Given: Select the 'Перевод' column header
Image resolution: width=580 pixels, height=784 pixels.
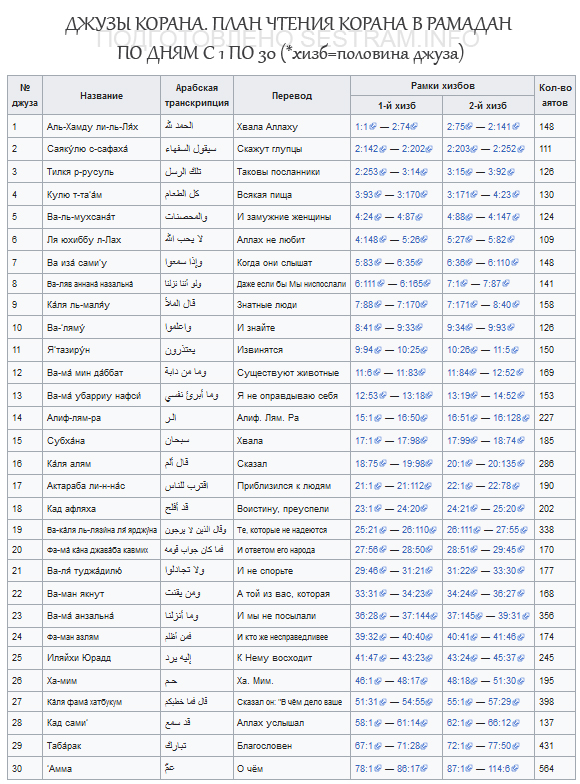Looking at the screenshot, I should coord(292,96).
